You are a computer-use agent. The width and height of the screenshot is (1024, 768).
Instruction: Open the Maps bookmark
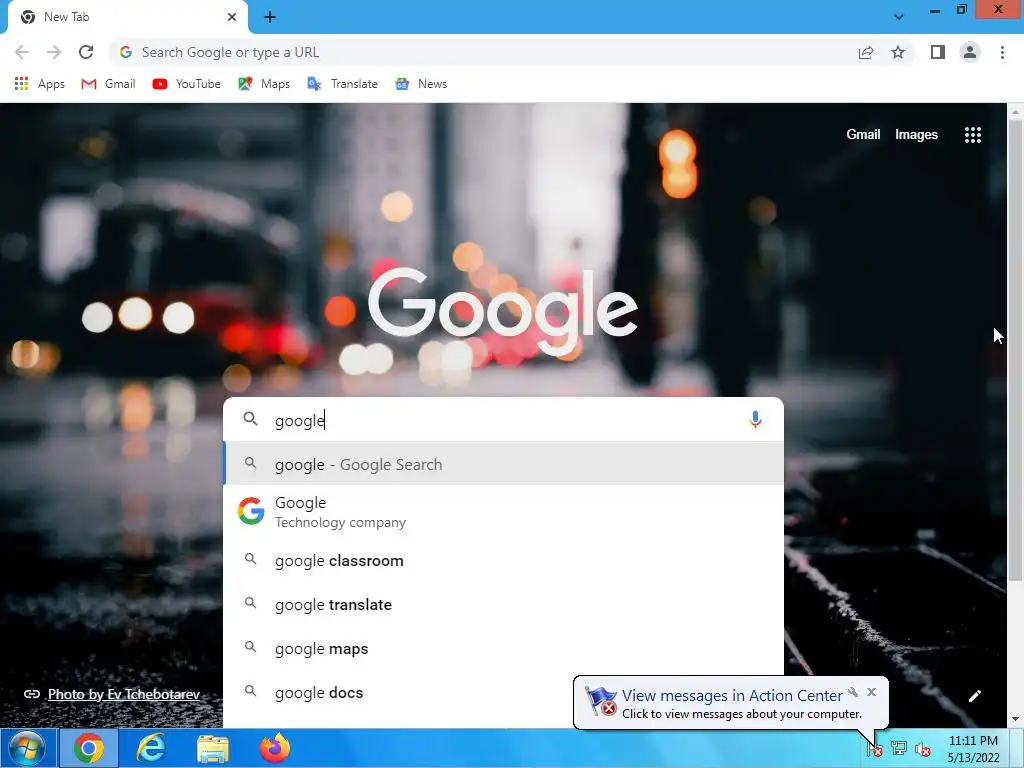click(264, 84)
